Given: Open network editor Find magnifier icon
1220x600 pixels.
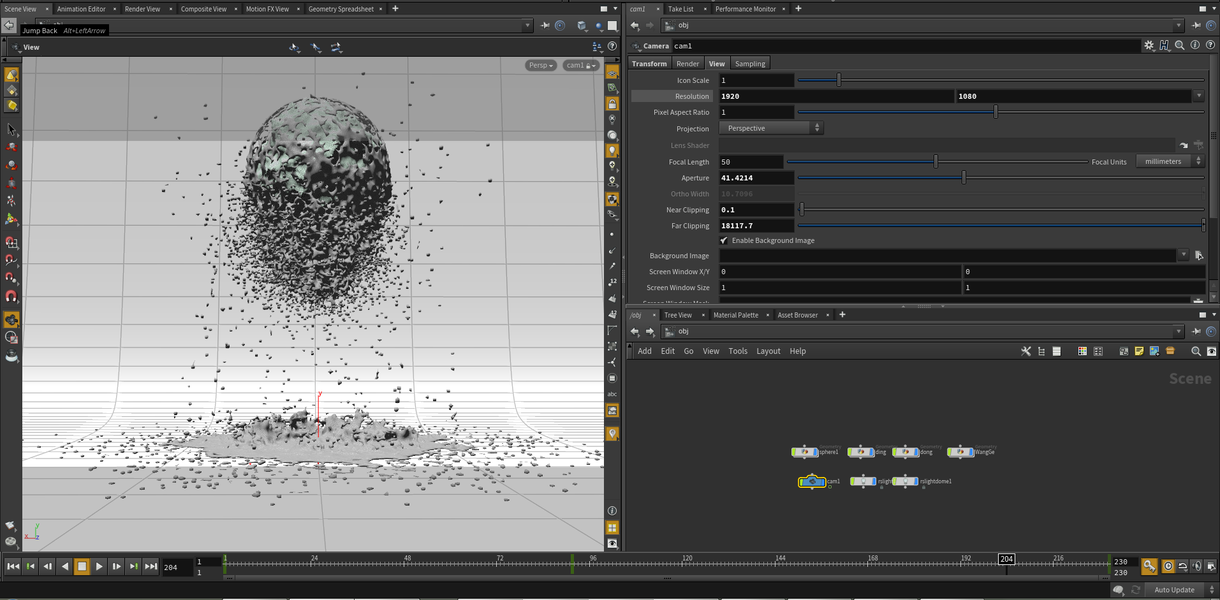Looking at the screenshot, I should tap(1196, 351).
